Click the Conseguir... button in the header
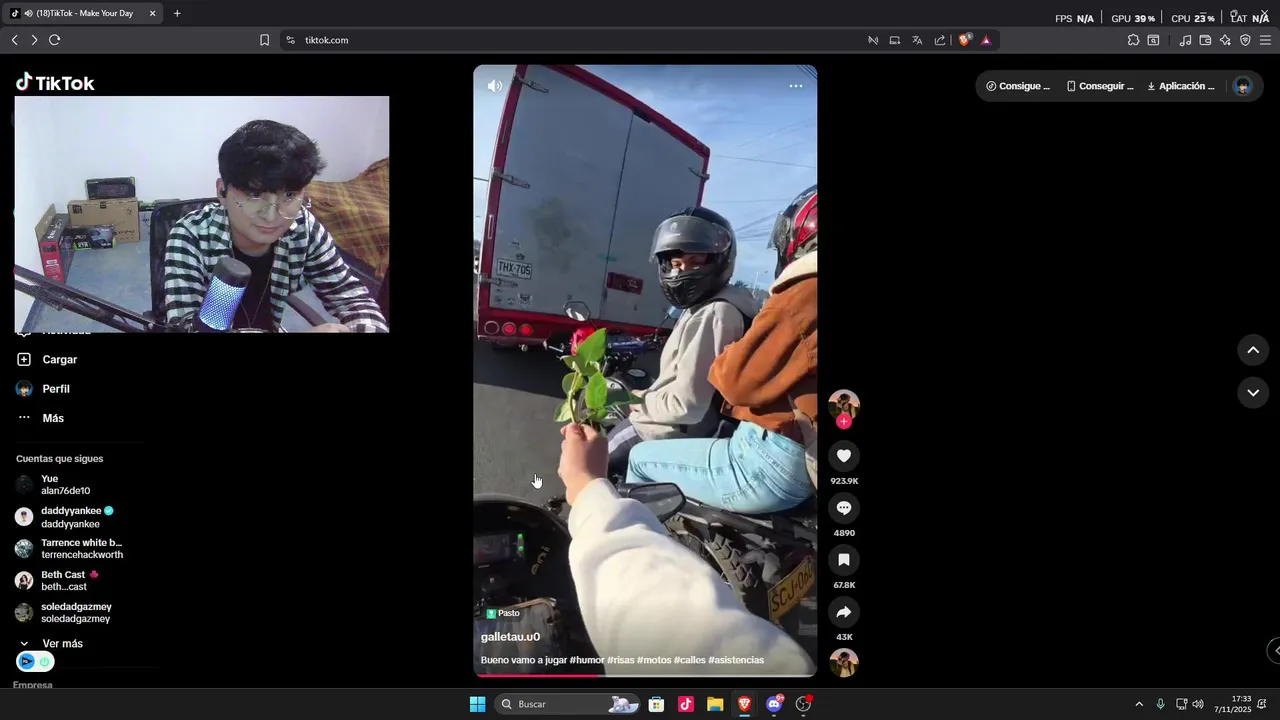 click(1100, 86)
